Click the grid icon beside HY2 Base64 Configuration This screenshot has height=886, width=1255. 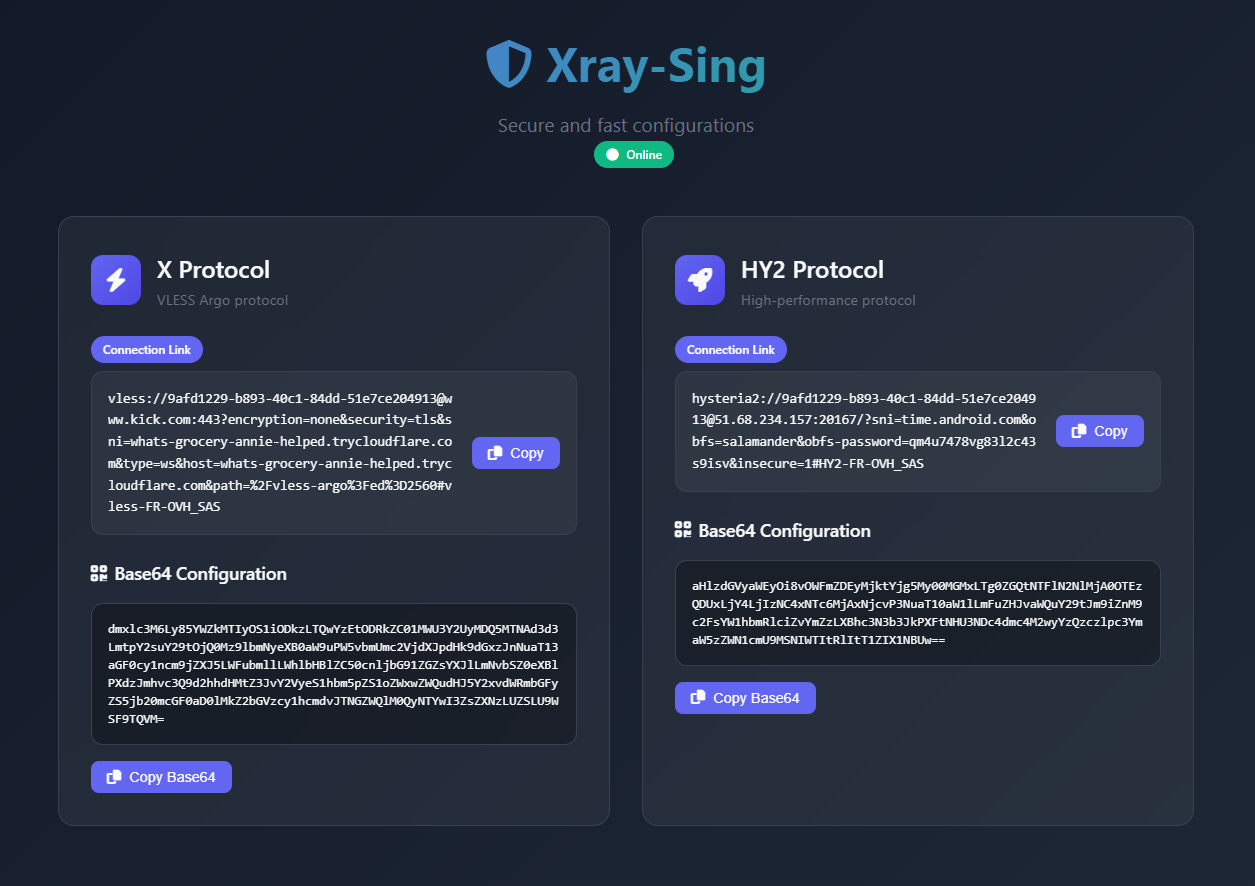683,531
